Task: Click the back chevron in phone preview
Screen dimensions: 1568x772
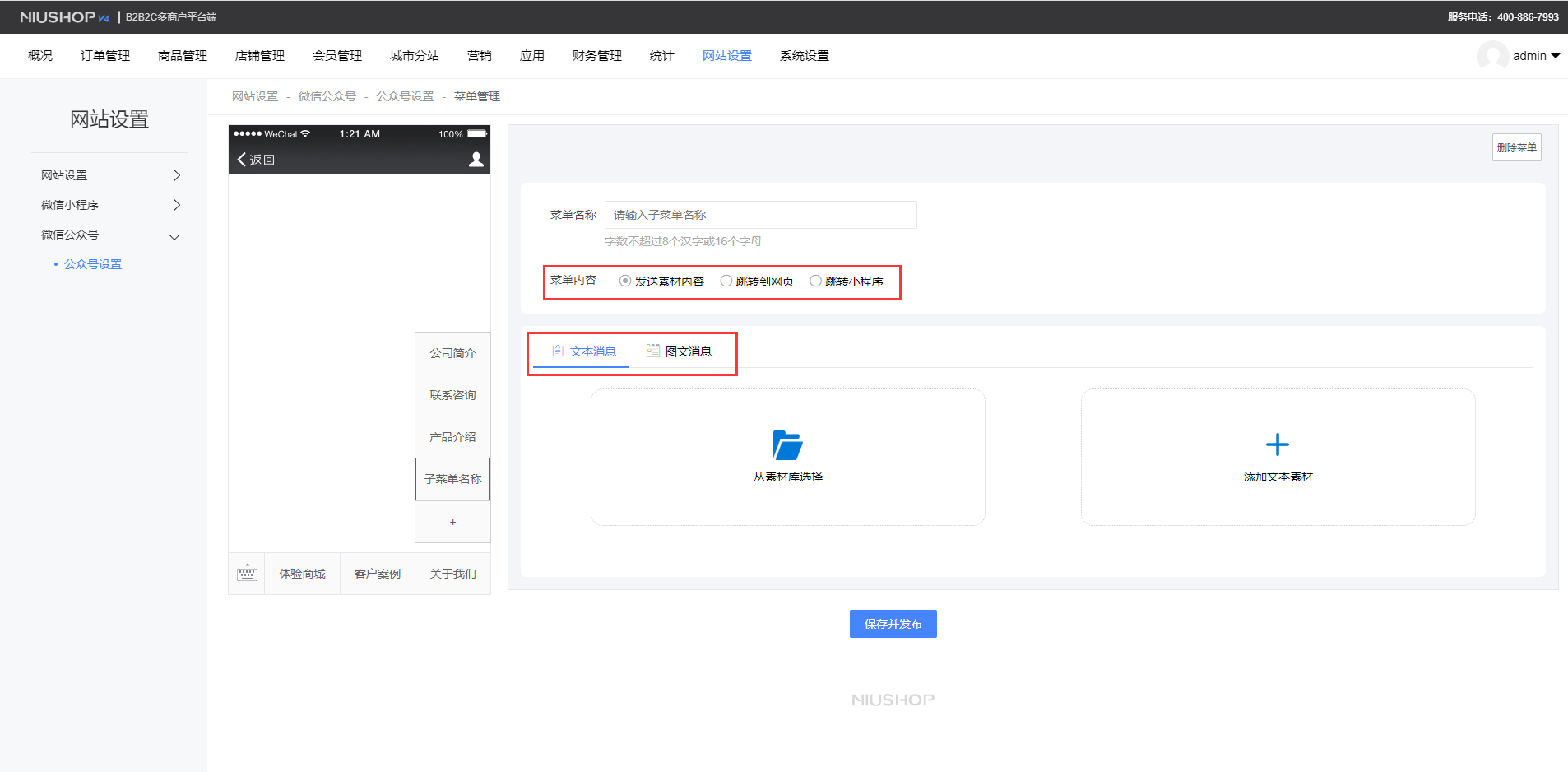Action: click(x=241, y=160)
